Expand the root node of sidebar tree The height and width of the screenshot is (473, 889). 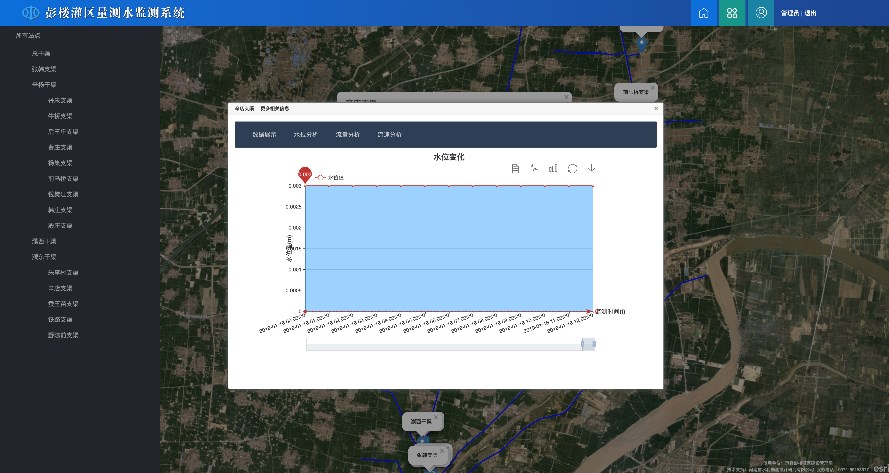pos(27,36)
